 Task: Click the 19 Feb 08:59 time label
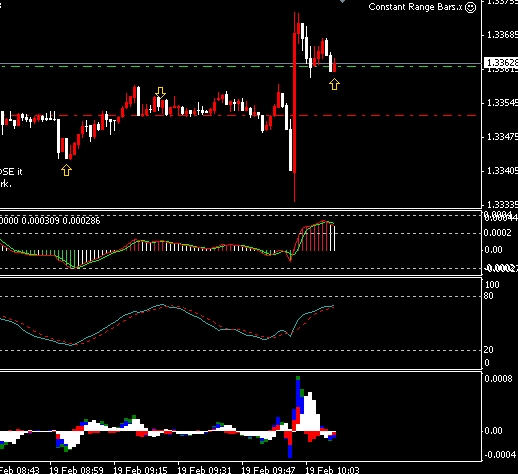(x=76, y=470)
